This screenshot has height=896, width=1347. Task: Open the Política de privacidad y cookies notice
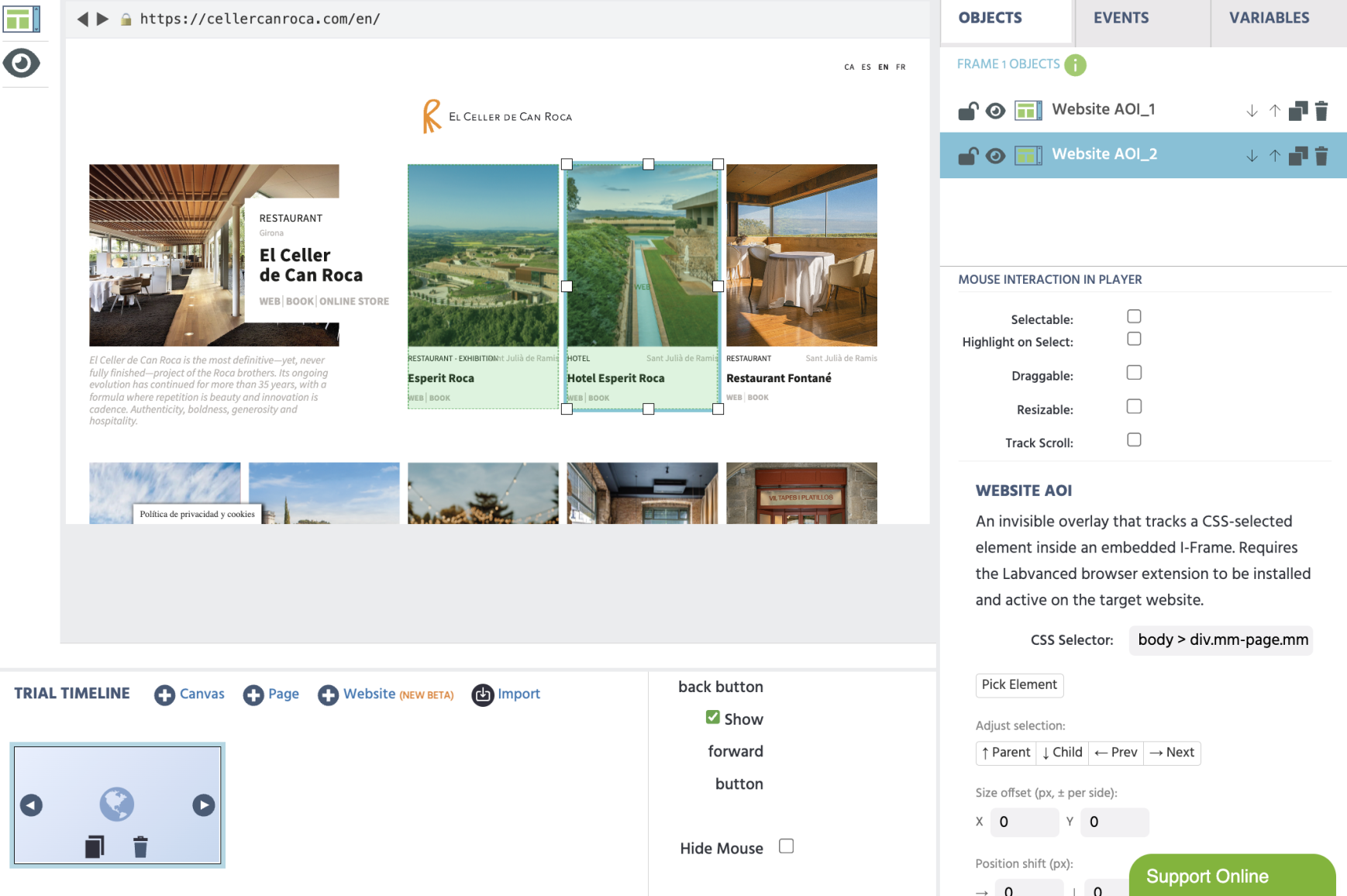click(x=197, y=514)
